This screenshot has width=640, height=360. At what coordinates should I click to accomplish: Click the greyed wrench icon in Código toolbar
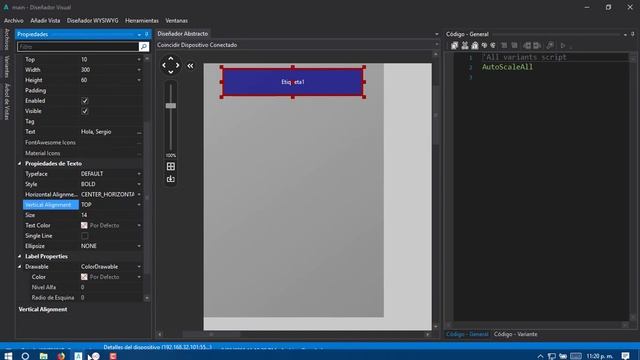click(550, 46)
